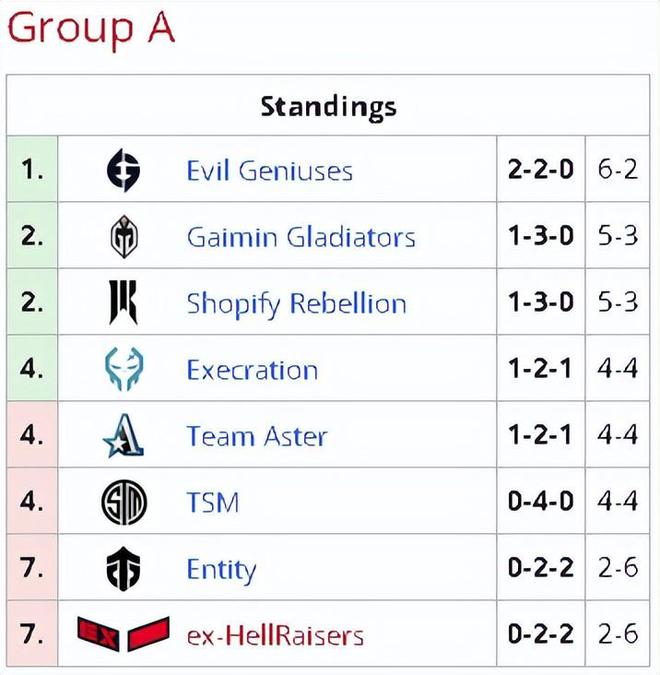The width and height of the screenshot is (660, 675).
Task: Visit the Team Aster page link
Action: (257, 436)
